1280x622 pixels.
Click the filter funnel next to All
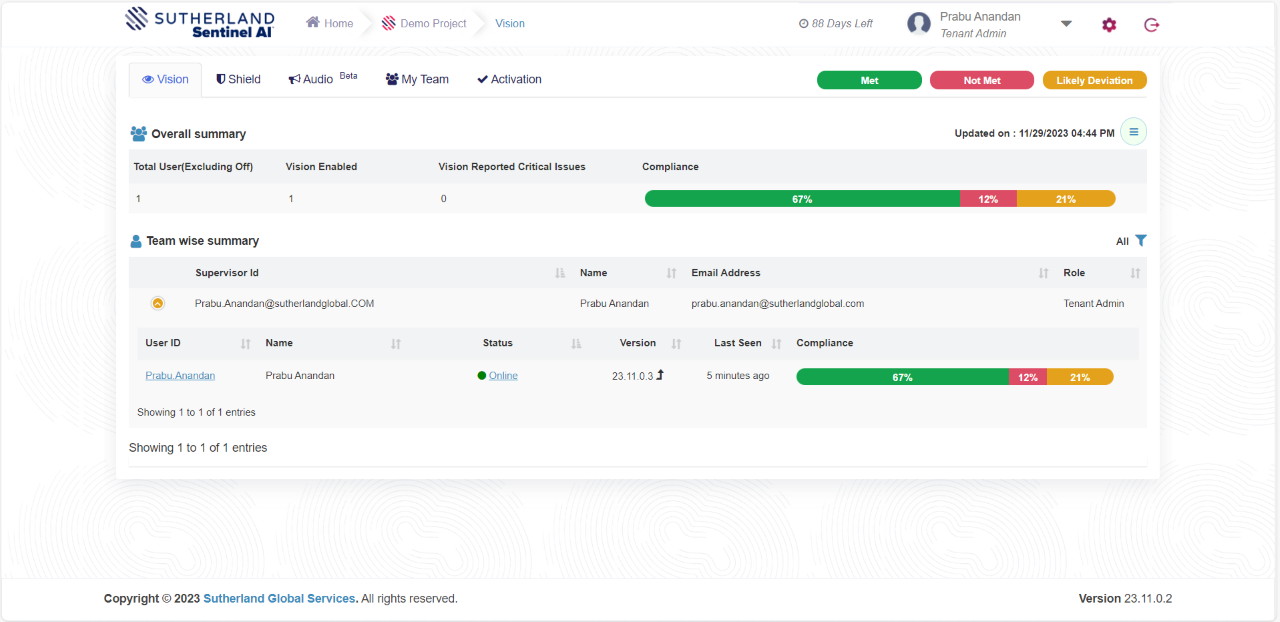coord(1141,240)
